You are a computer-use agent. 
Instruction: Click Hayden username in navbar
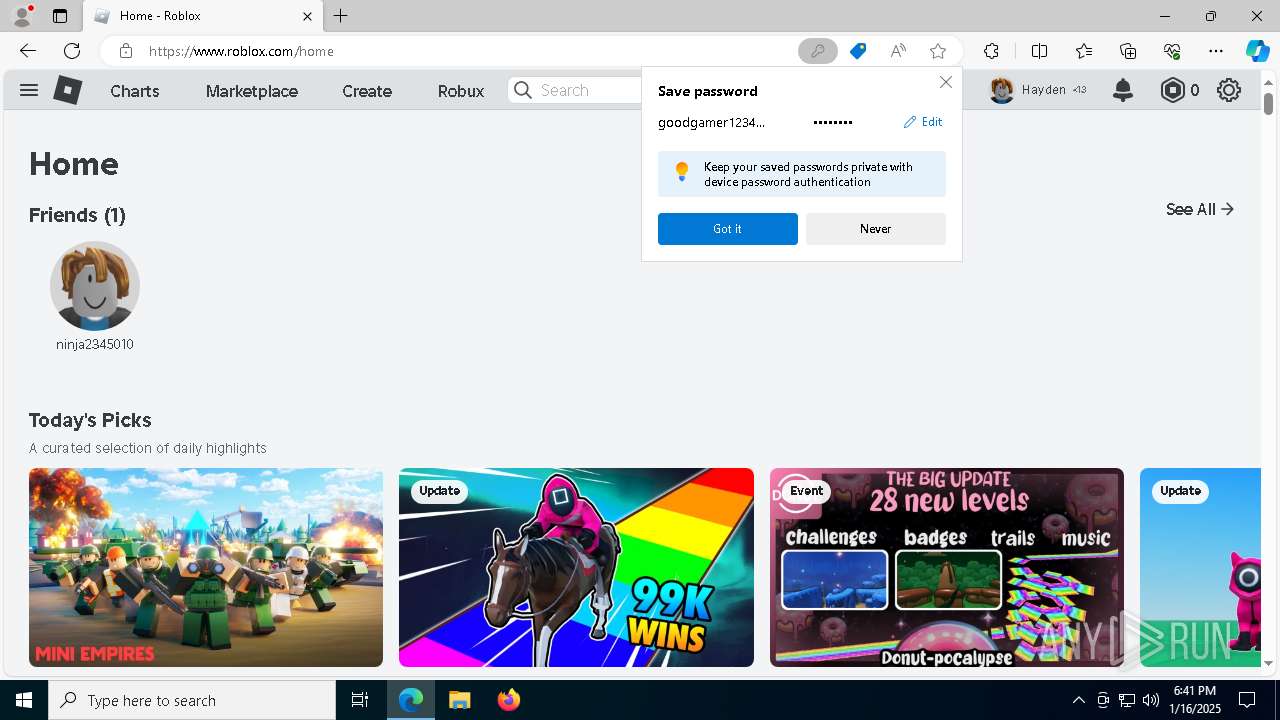[x=1044, y=90]
